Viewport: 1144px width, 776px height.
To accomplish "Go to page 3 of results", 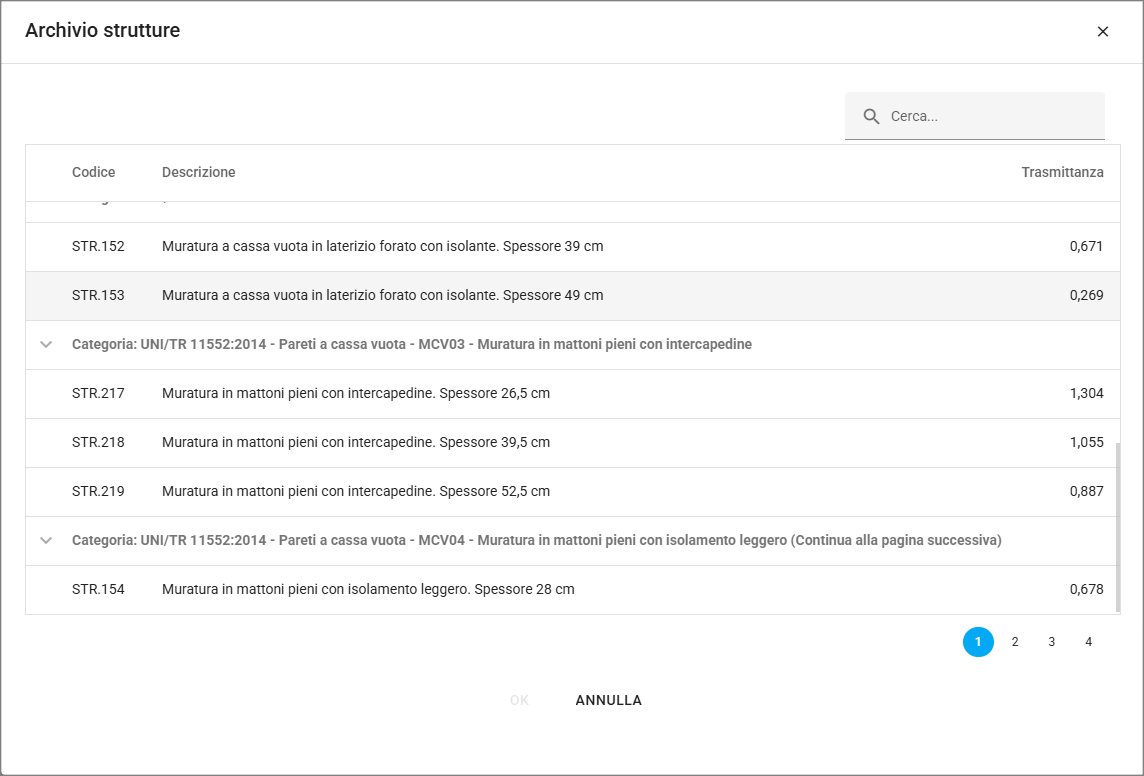I will click(1052, 642).
